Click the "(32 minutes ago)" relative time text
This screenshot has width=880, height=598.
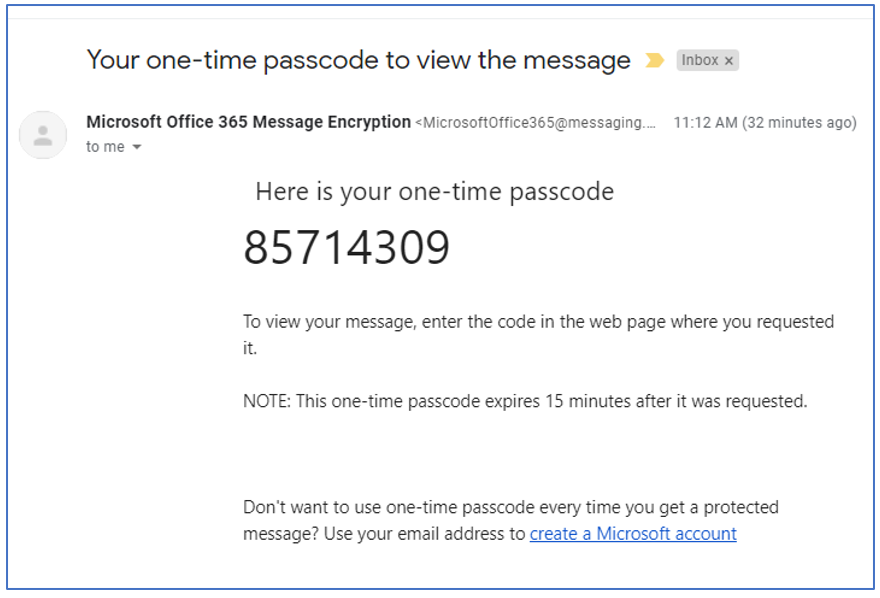point(799,122)
